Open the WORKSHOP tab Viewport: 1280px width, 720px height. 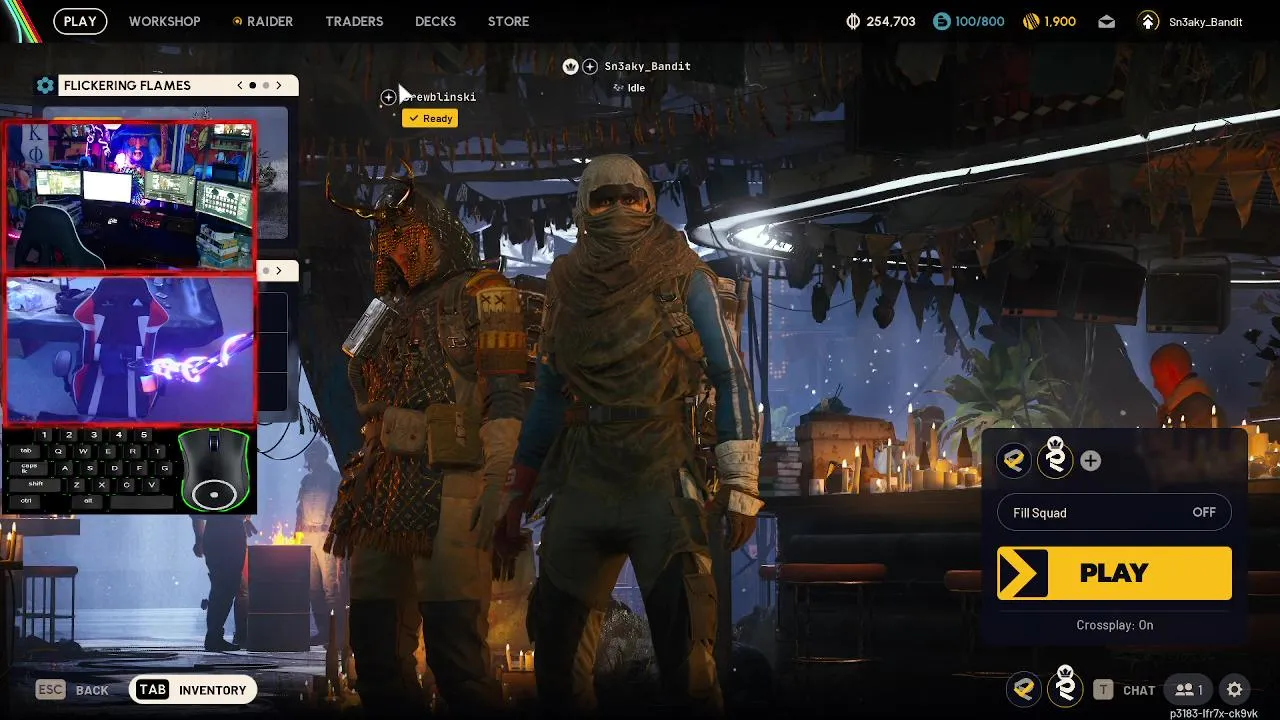point(164,21)
